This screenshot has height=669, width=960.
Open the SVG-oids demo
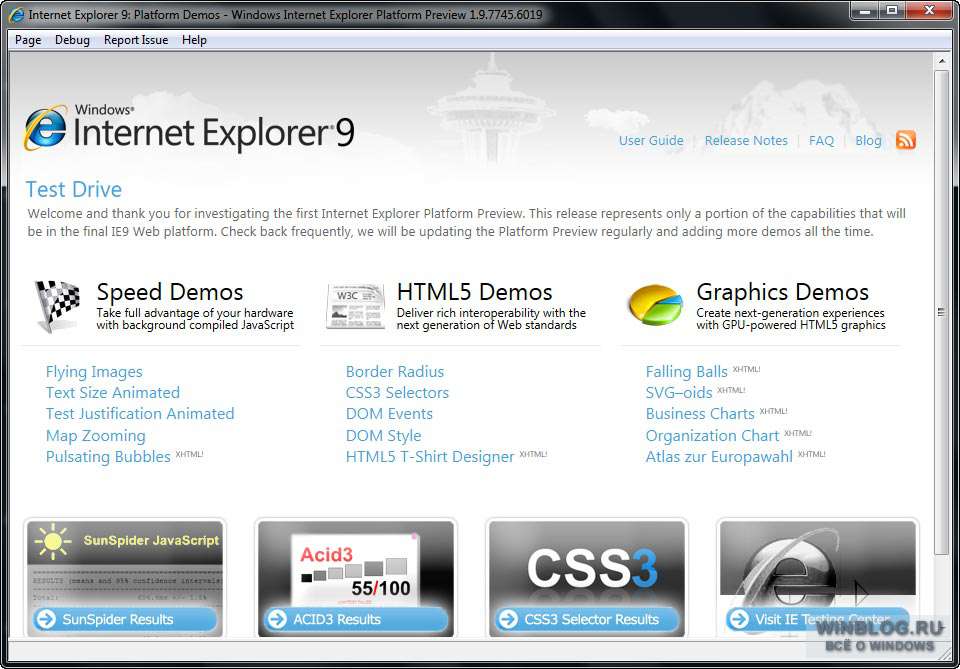click(x=678, y=392)
